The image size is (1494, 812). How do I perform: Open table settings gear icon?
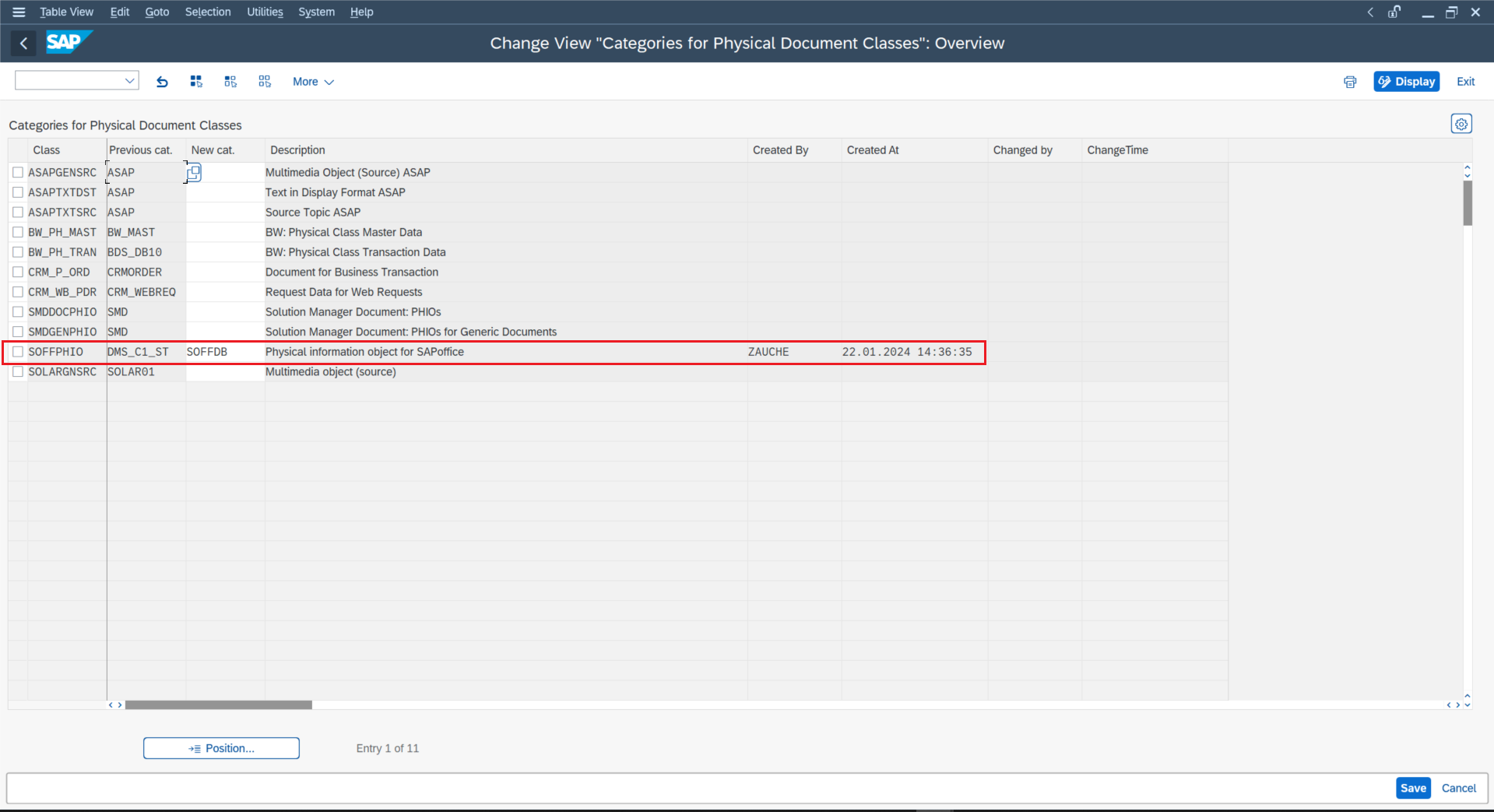coord(1461,124)
